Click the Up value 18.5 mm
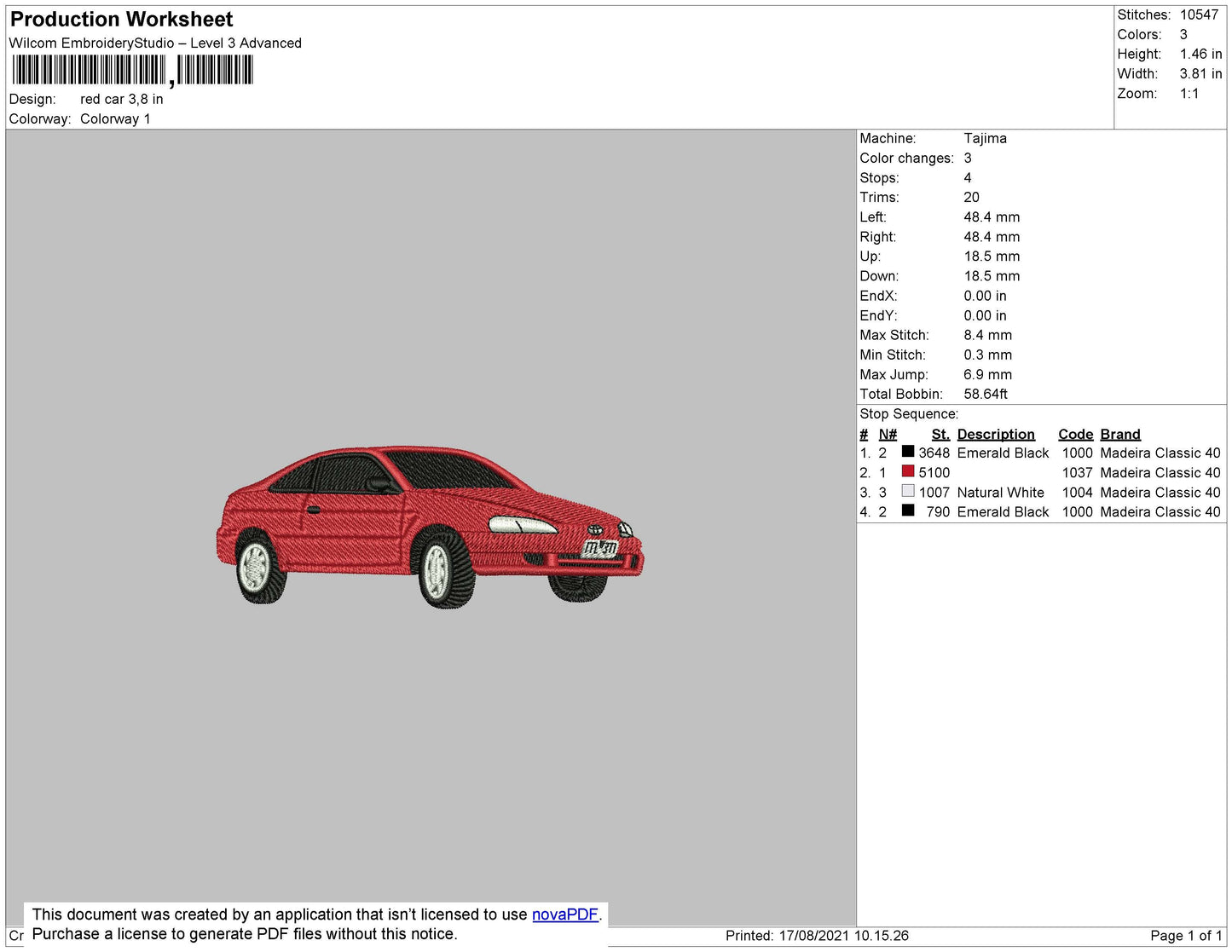The image size is (1232, 952). pyautogui.click(x=992, y=257)
